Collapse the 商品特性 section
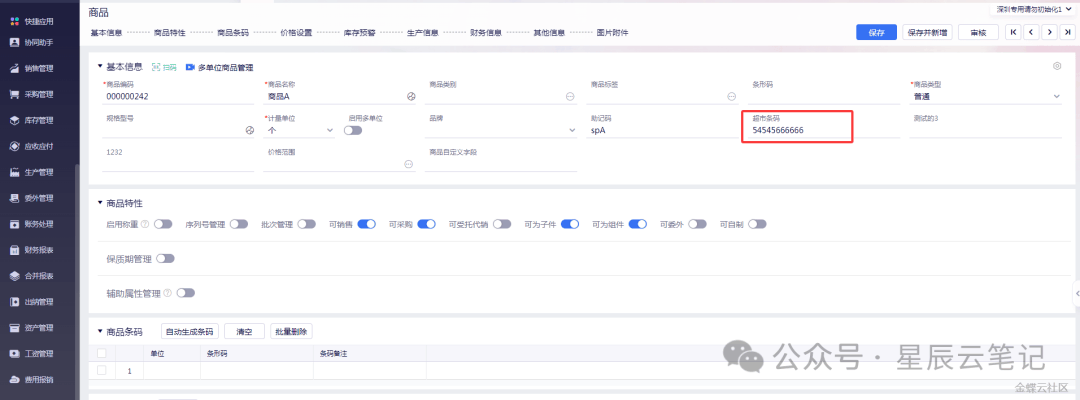This screenshot has width=1080, height=400. tap(100, 203)
